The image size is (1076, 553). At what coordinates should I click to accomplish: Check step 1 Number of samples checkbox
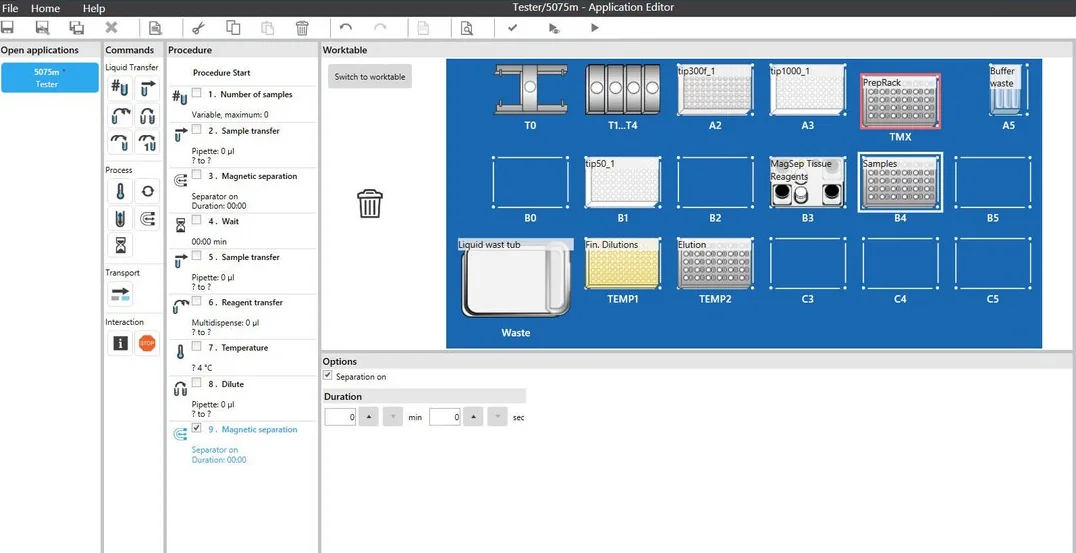click(x=197, y=93)
